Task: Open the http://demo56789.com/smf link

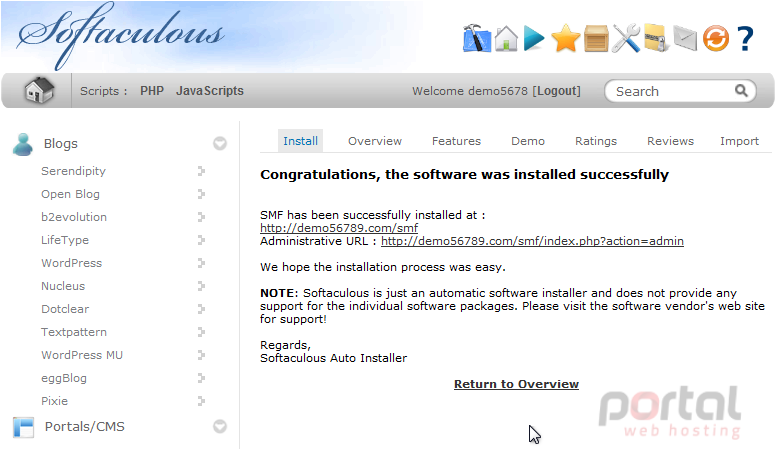Action: [339, 228]
